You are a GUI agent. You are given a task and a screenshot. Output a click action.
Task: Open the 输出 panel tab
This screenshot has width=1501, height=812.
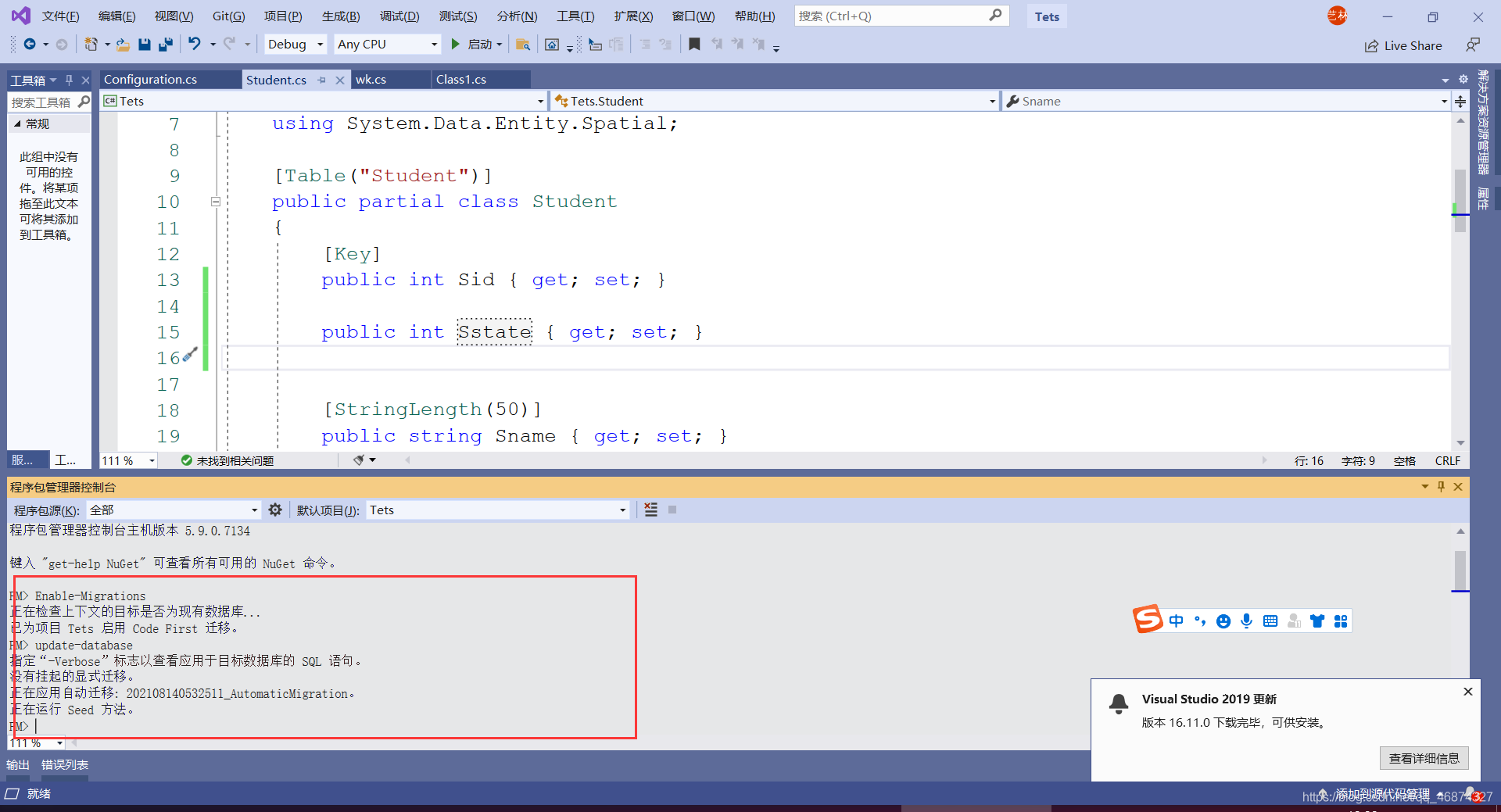[x=18, y=765]
